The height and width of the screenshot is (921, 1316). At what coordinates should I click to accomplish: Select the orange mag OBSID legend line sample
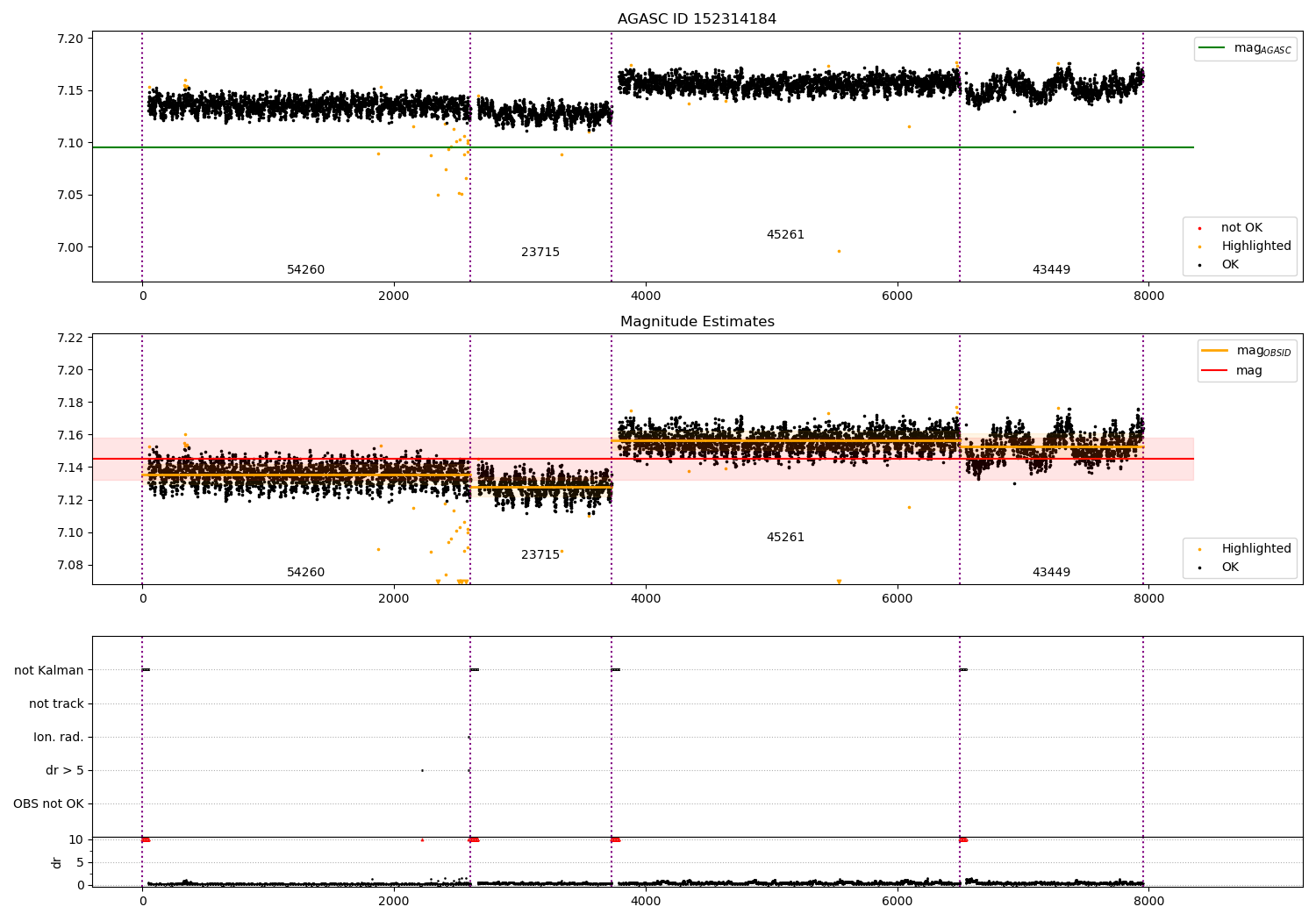pyautogui.click(x=1214, y=351)
